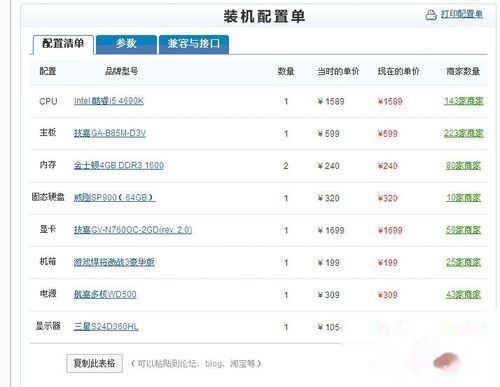View the 59家商家 merchants link

click(x=464, y=230)
